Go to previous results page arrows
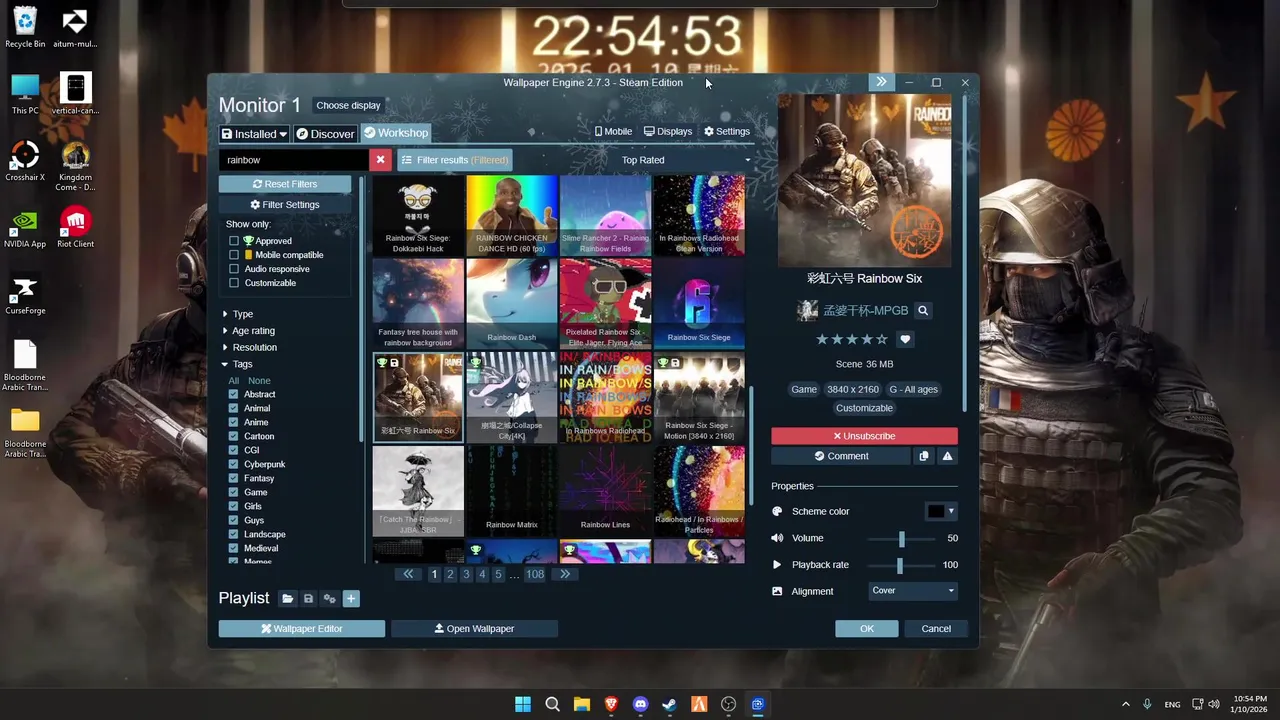The image size is (1280, 720). click(x=408, y=574)
